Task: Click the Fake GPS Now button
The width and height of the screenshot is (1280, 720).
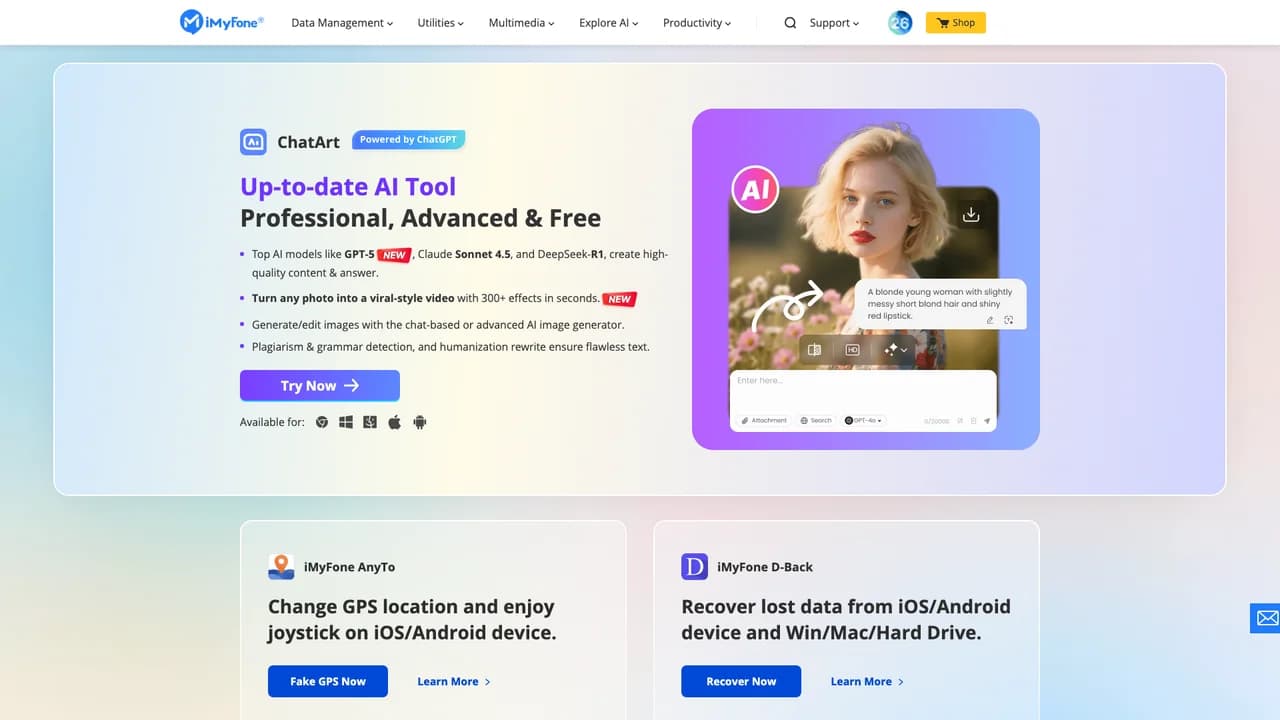Action: pyautogui.click(x=328, y=681)
